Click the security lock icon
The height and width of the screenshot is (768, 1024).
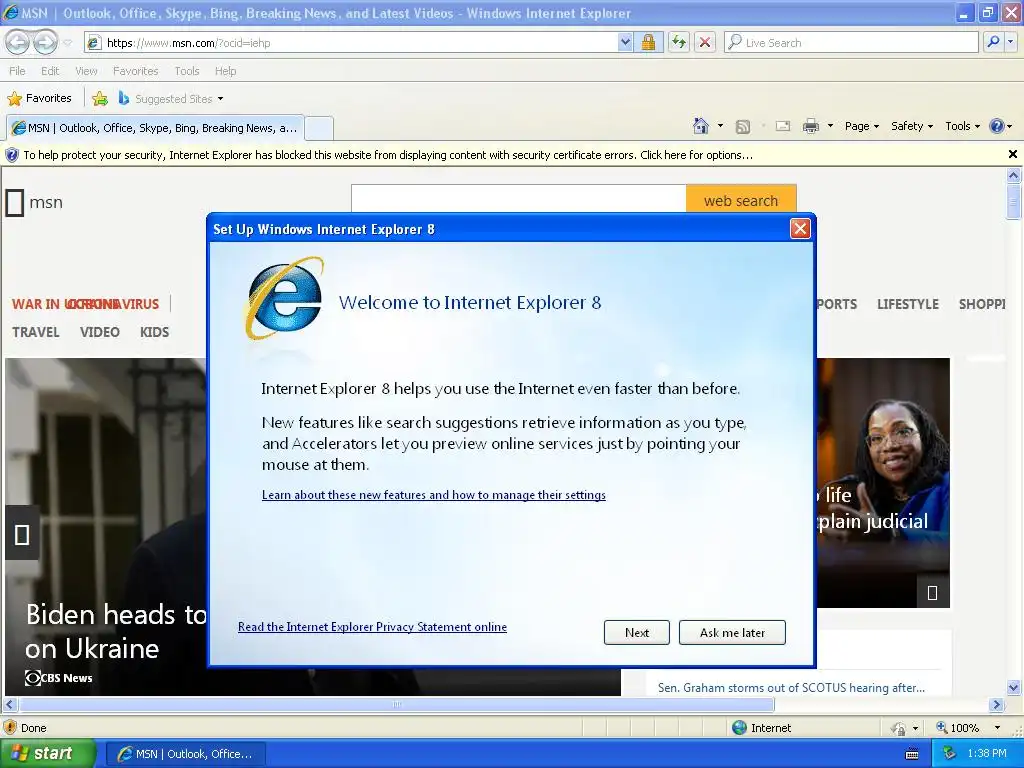648,42
